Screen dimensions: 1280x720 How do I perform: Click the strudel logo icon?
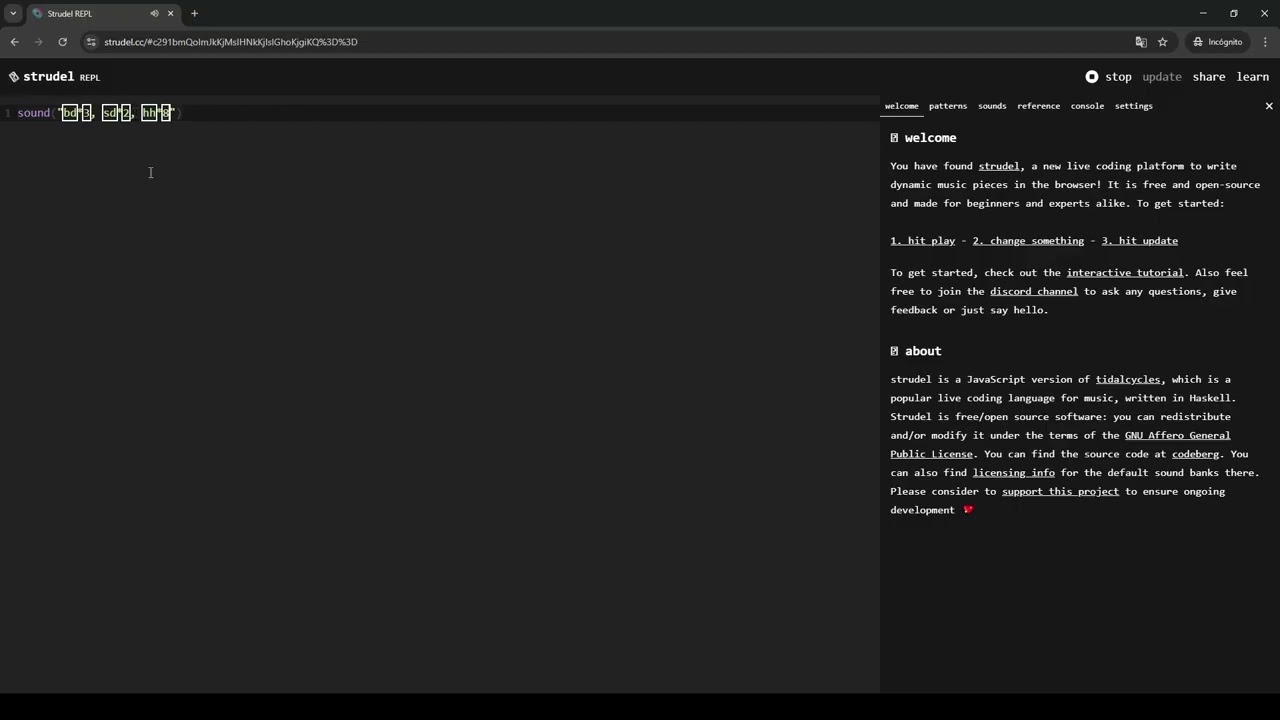(14, 77)
